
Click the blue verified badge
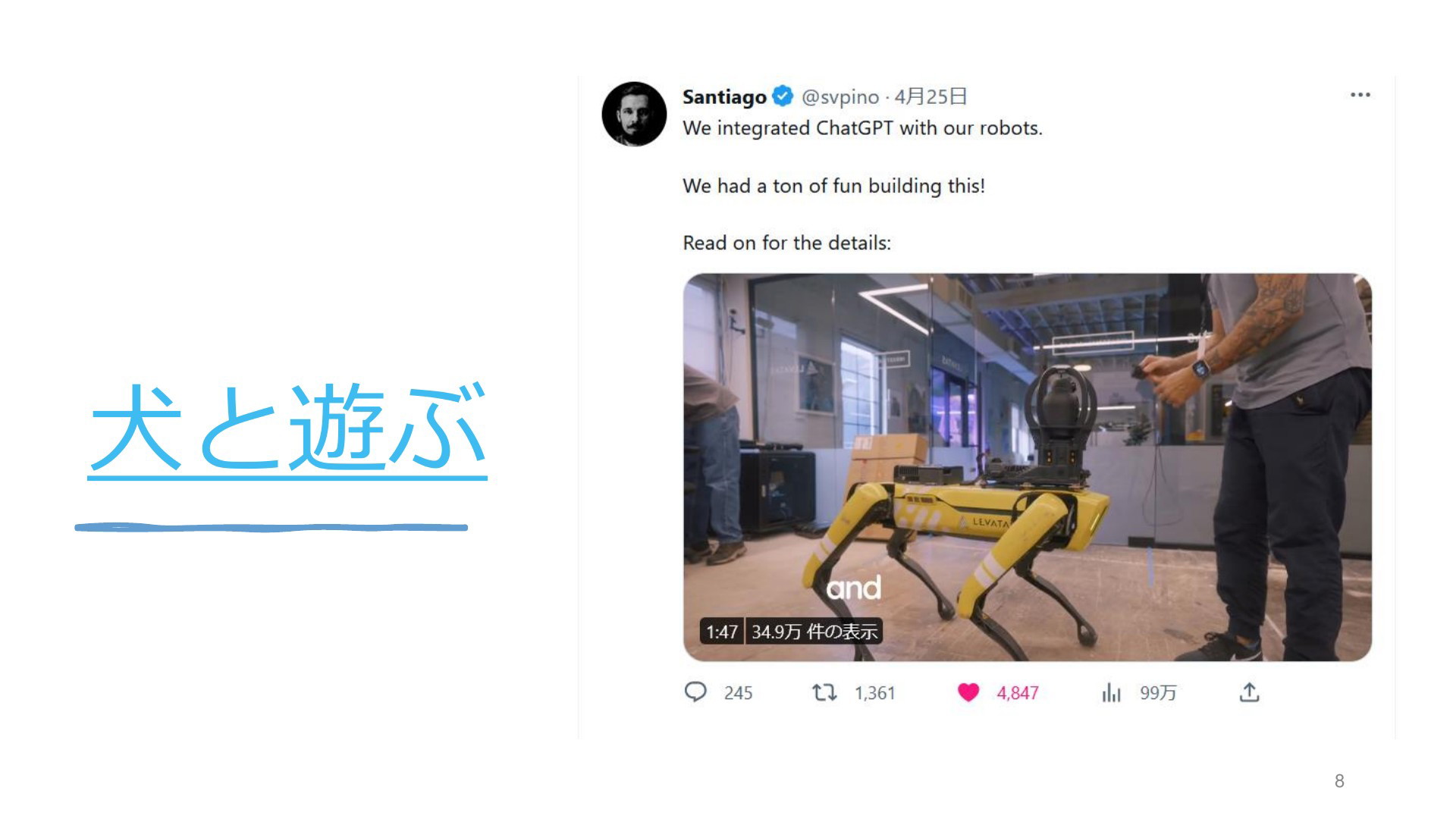pyautogui.click(x=783, y=96)
